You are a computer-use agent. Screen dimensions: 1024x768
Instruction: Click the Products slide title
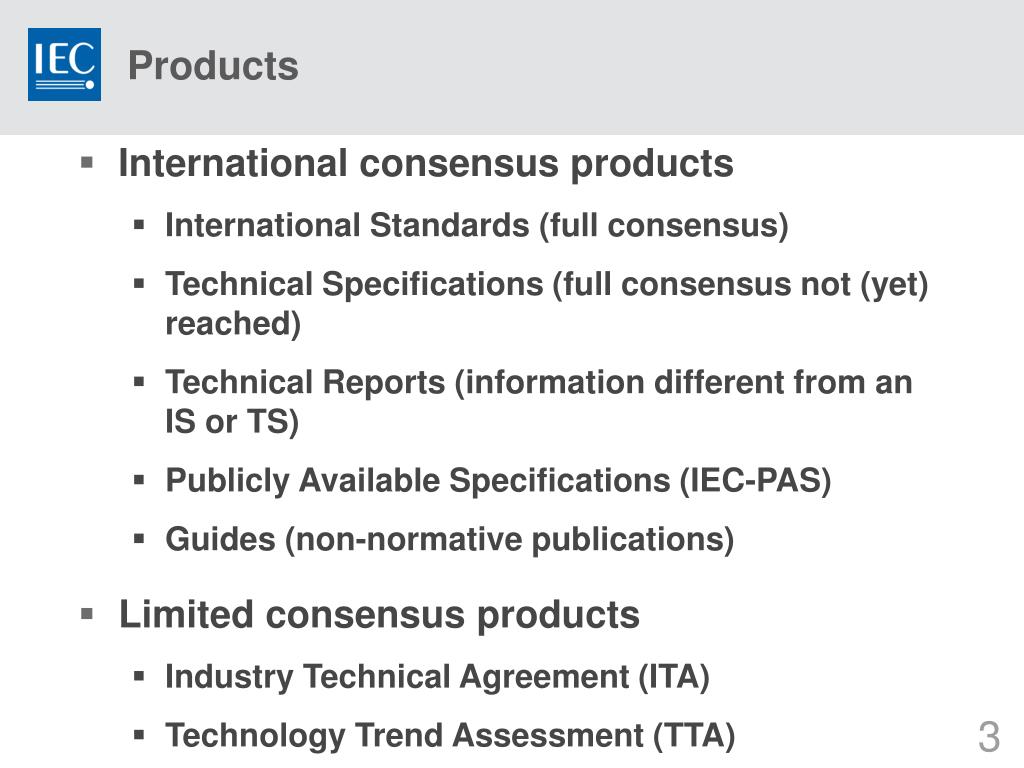[213, 66]
